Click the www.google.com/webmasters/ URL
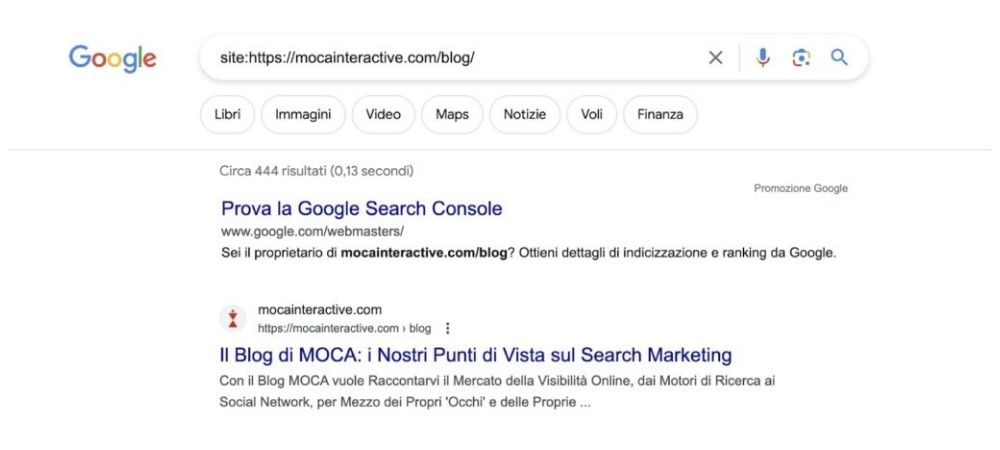This screenshot has width=1000, height=450. point(297,231)
